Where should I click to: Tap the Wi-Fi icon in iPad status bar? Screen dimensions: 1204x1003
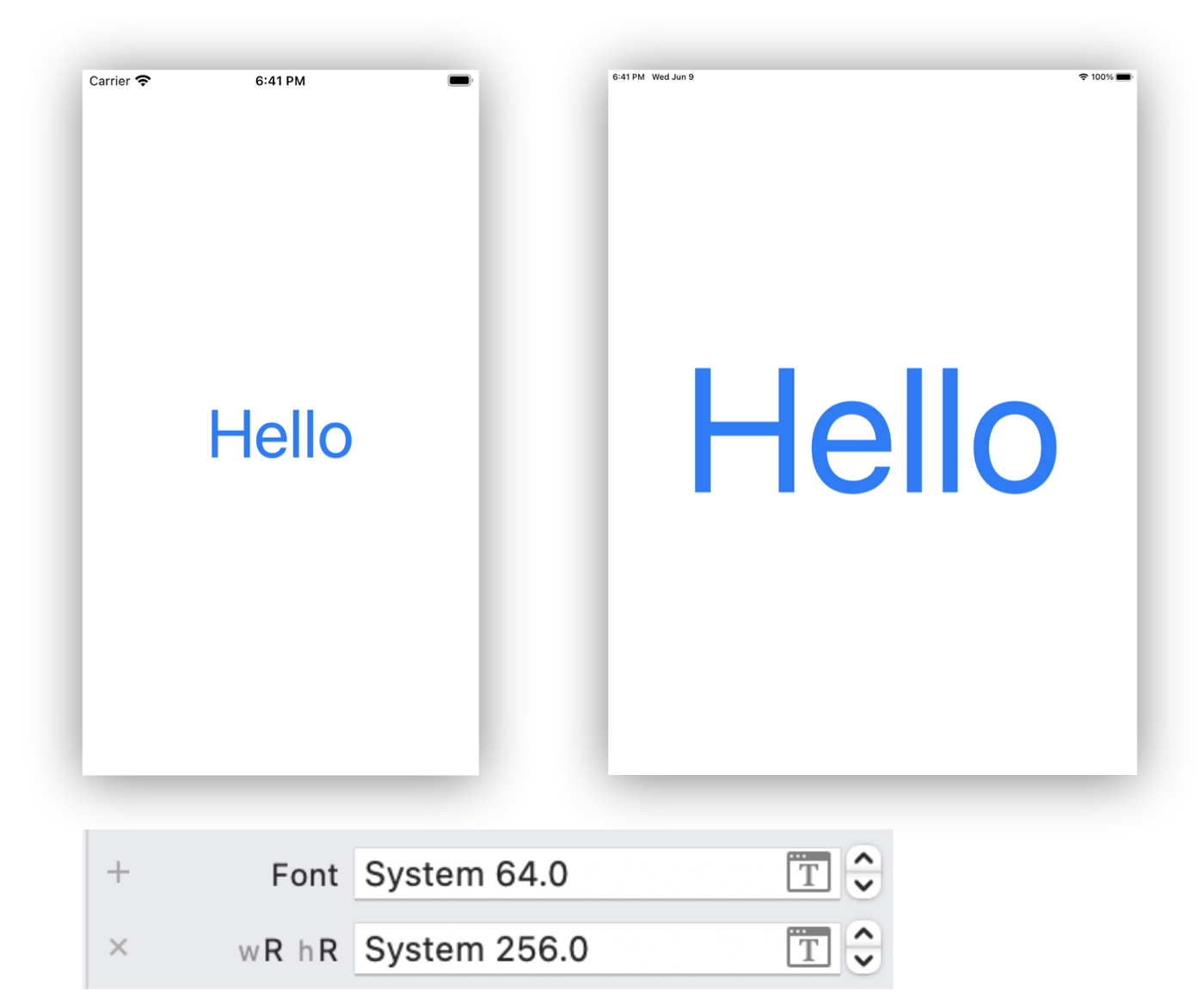[1083, 77]
